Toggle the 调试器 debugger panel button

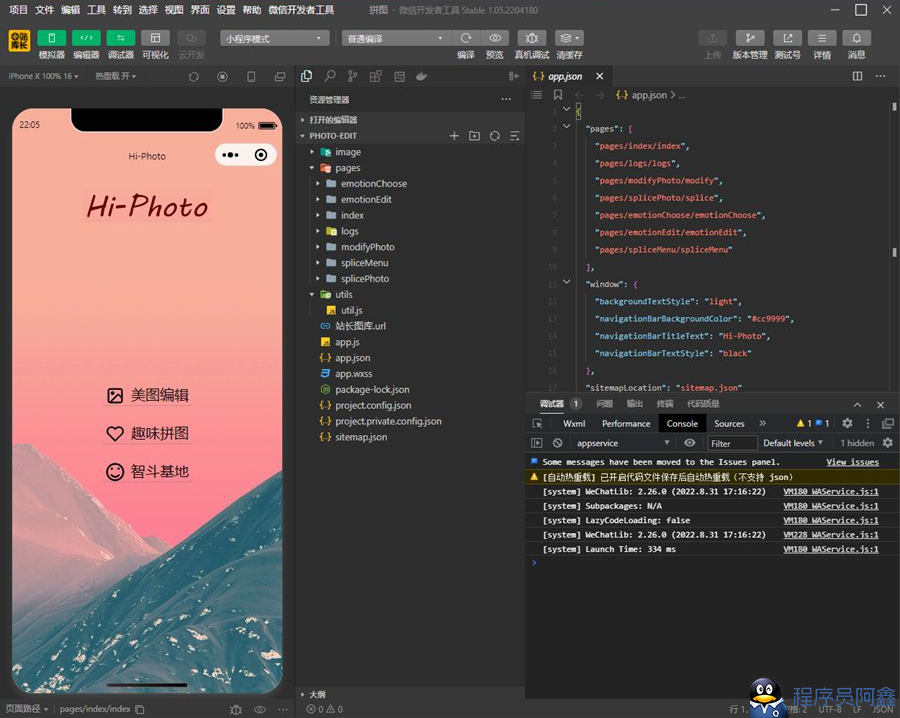click(x=121, y=38)
